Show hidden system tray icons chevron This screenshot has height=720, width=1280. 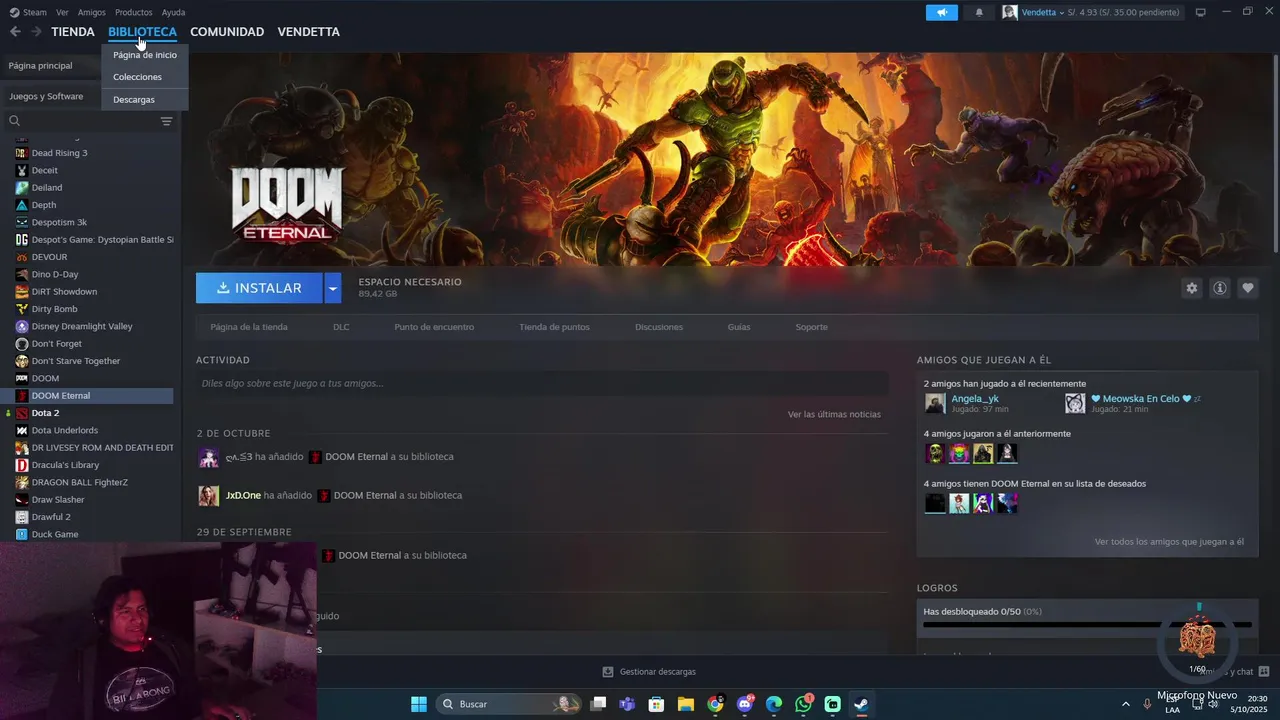(x=1126, y=704)
